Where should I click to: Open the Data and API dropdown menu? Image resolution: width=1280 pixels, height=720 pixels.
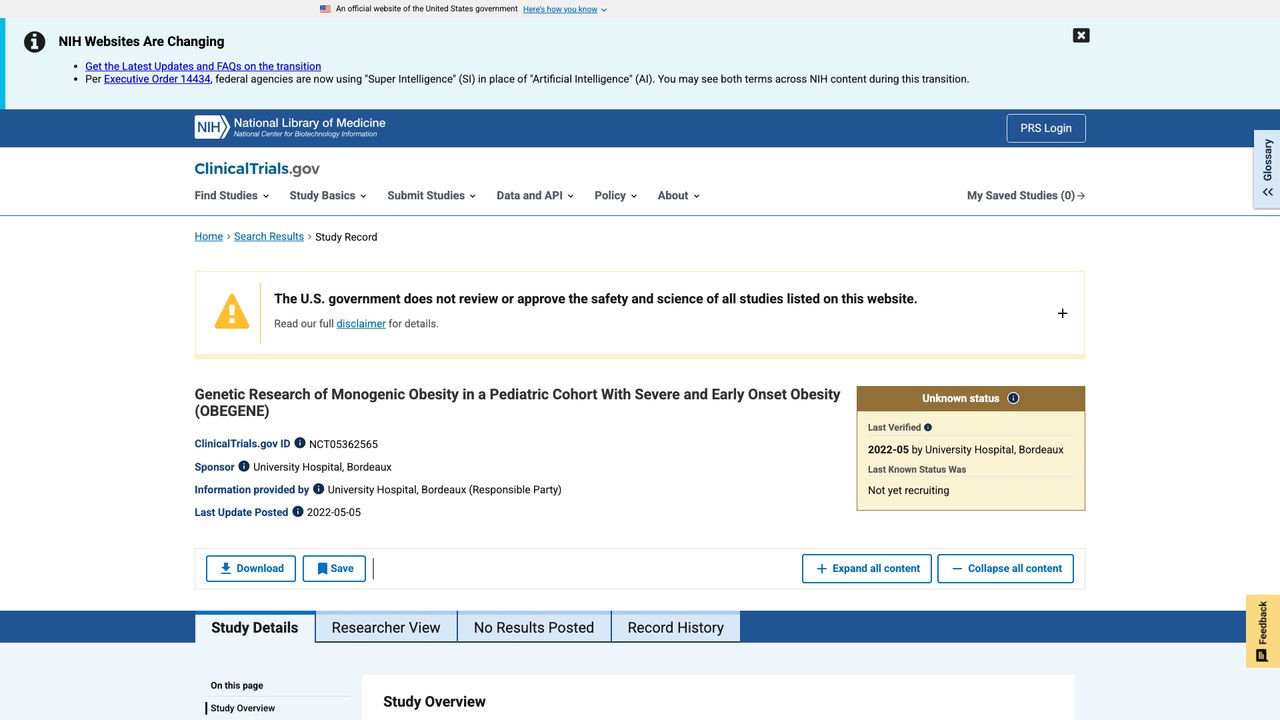(x=535, y=195)
